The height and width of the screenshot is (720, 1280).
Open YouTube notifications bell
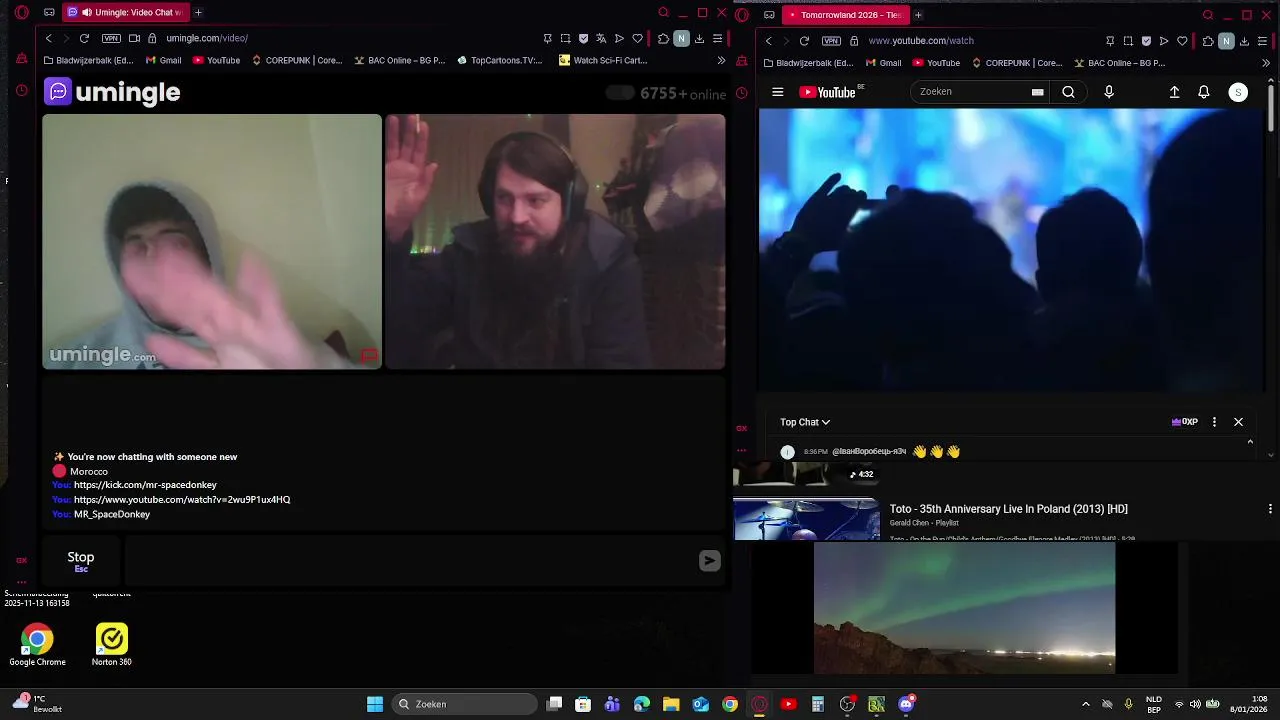click(1204, 92)
